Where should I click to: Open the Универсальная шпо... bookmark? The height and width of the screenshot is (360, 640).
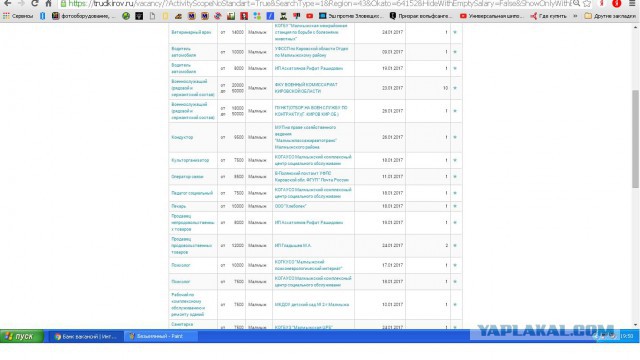[x=492, y=16]
